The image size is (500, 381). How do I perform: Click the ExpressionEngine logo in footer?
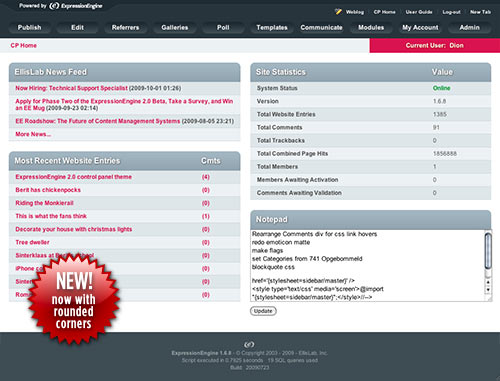pos(249,344)
